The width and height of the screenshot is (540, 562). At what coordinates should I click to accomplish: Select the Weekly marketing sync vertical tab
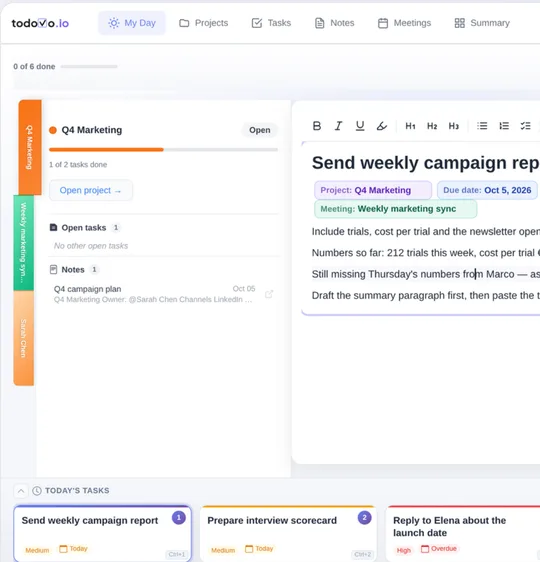24,243
